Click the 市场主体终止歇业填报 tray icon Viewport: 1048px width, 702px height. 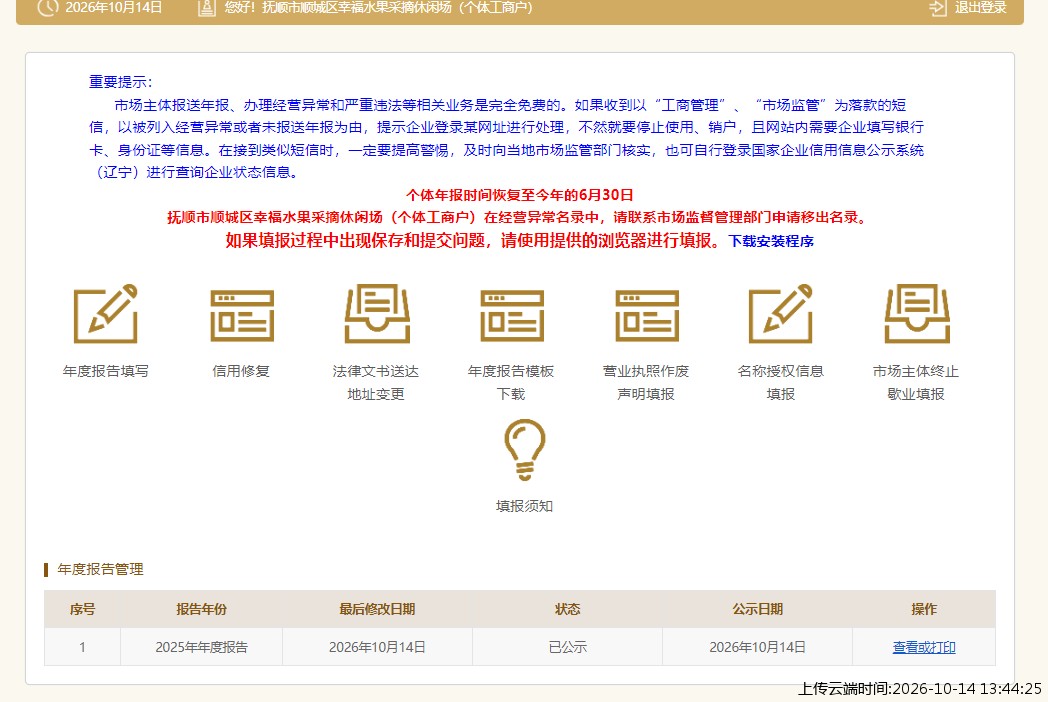[917, 314]
